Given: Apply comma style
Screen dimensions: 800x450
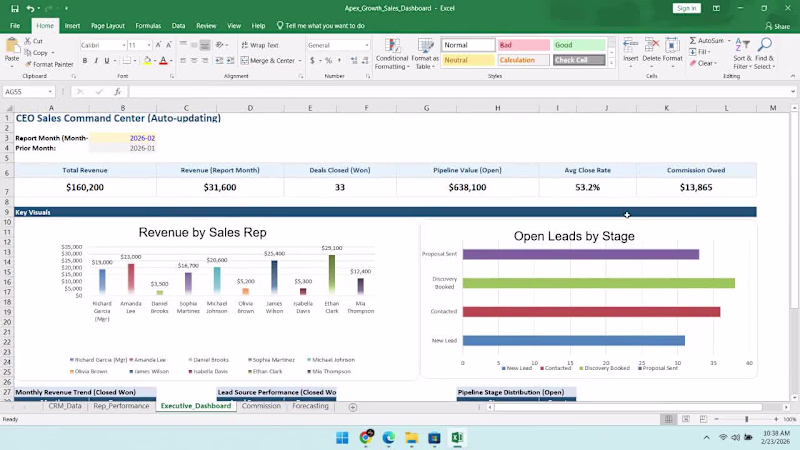Looking at the screenshot, I should (339, 61).
